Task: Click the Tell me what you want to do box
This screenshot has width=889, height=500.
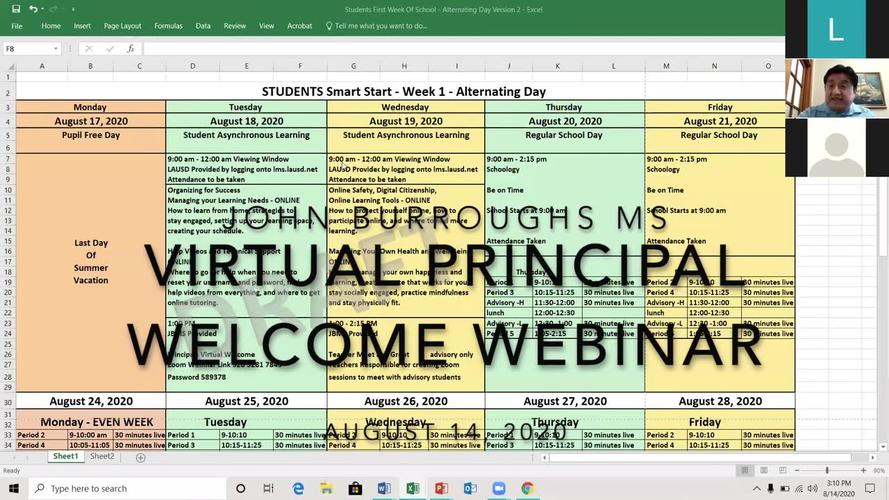Action: tap(376, 26)
